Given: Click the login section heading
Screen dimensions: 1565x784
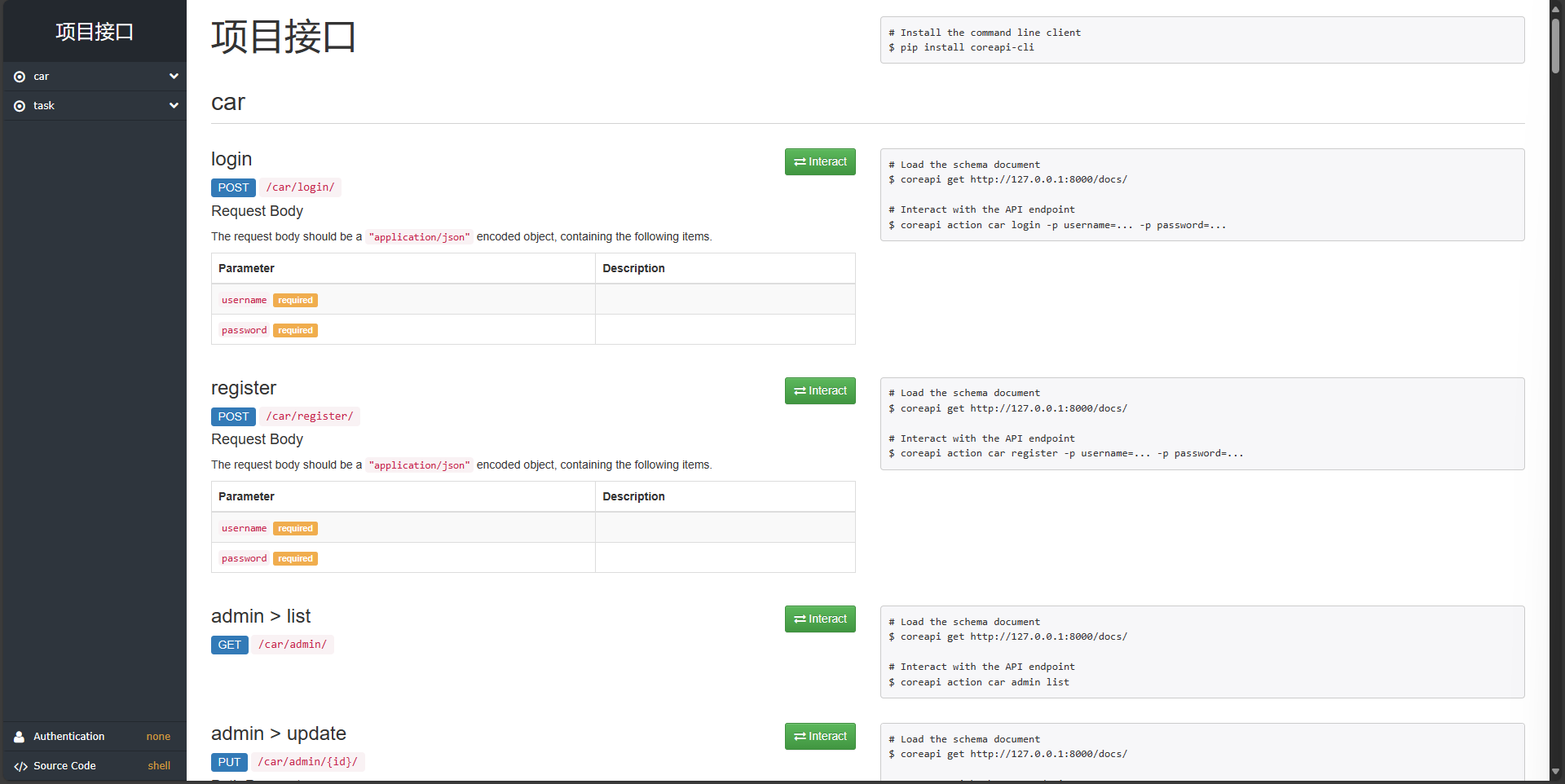Looking at the screenshot, I should (x=231, y=159).
